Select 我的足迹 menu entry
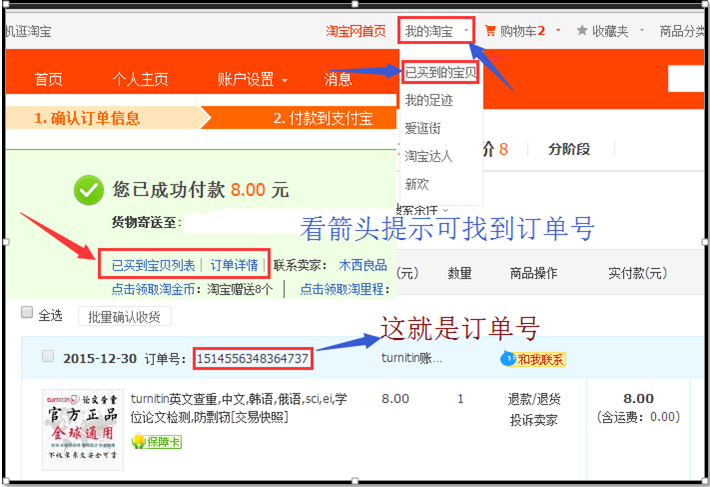710x487 pixels. [429, 100]
